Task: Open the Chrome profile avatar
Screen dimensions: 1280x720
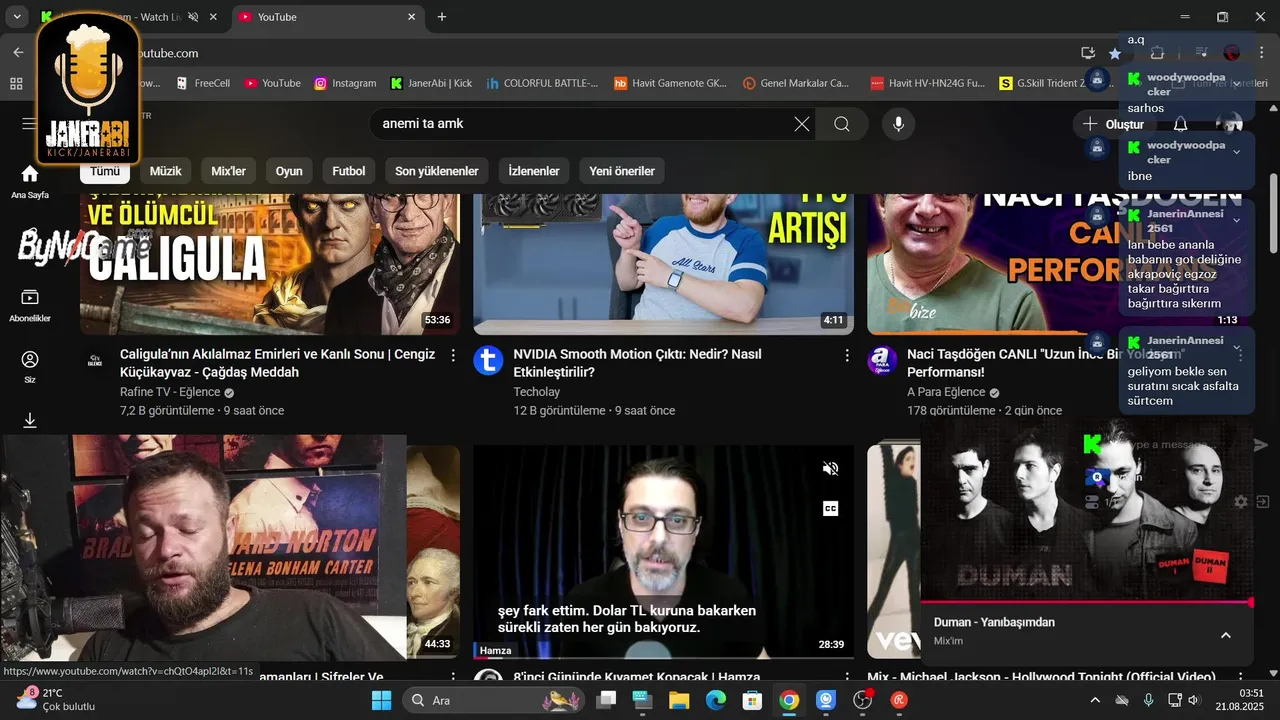Action: click(1232, 53)
